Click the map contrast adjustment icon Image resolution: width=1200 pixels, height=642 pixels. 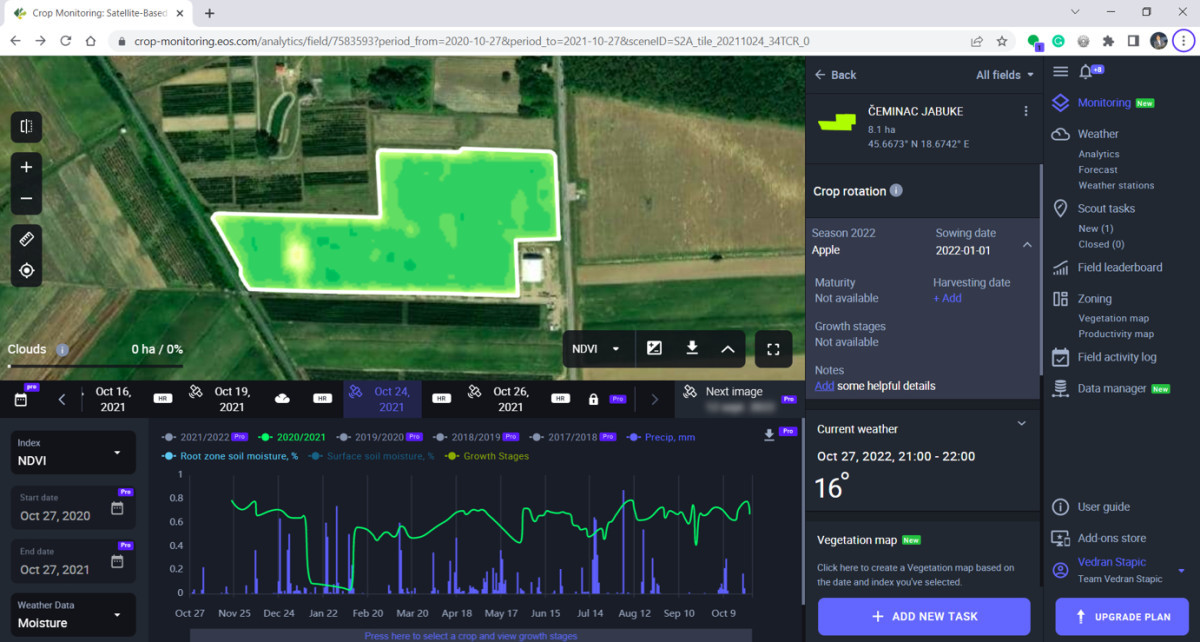654,348
